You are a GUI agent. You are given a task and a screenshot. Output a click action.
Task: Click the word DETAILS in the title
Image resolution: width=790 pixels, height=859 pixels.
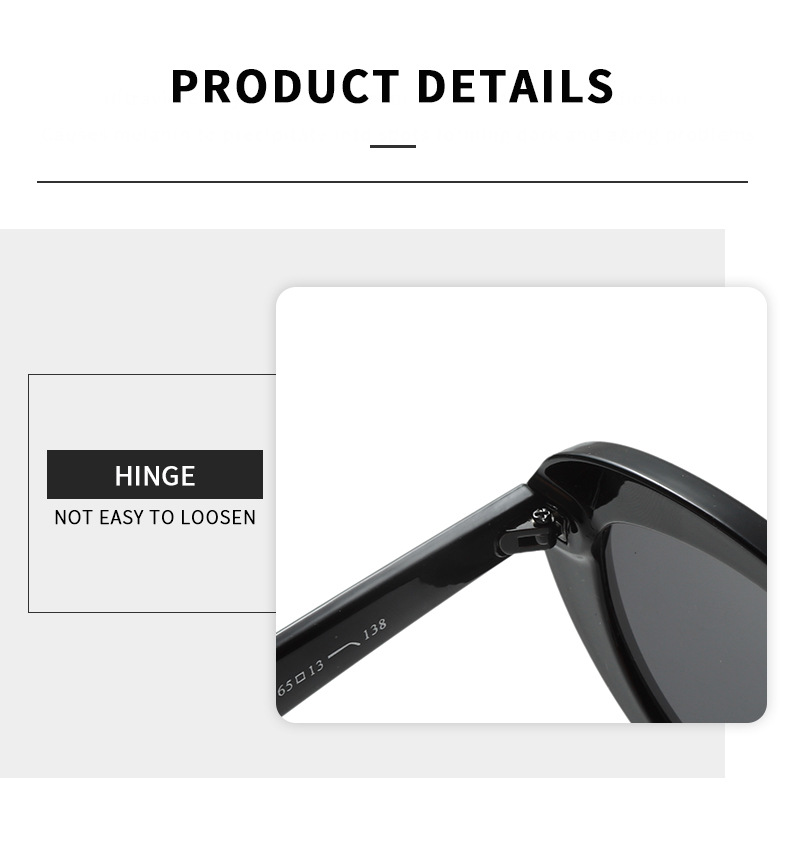(x=515, y=87)
